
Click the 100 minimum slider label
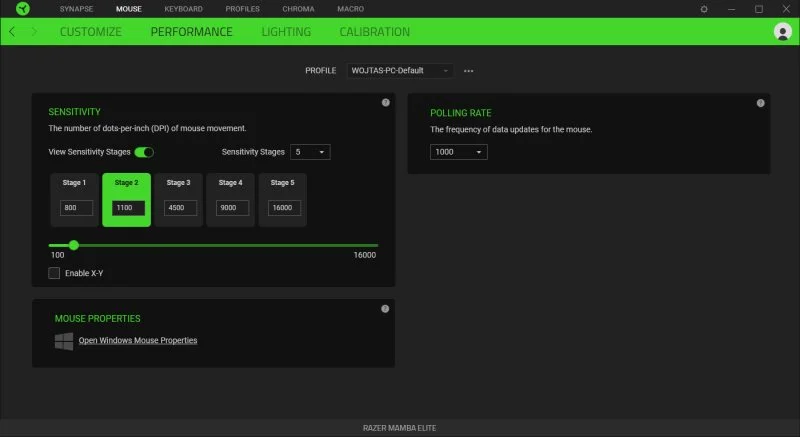pyautogui.click(x=58, y=255)
